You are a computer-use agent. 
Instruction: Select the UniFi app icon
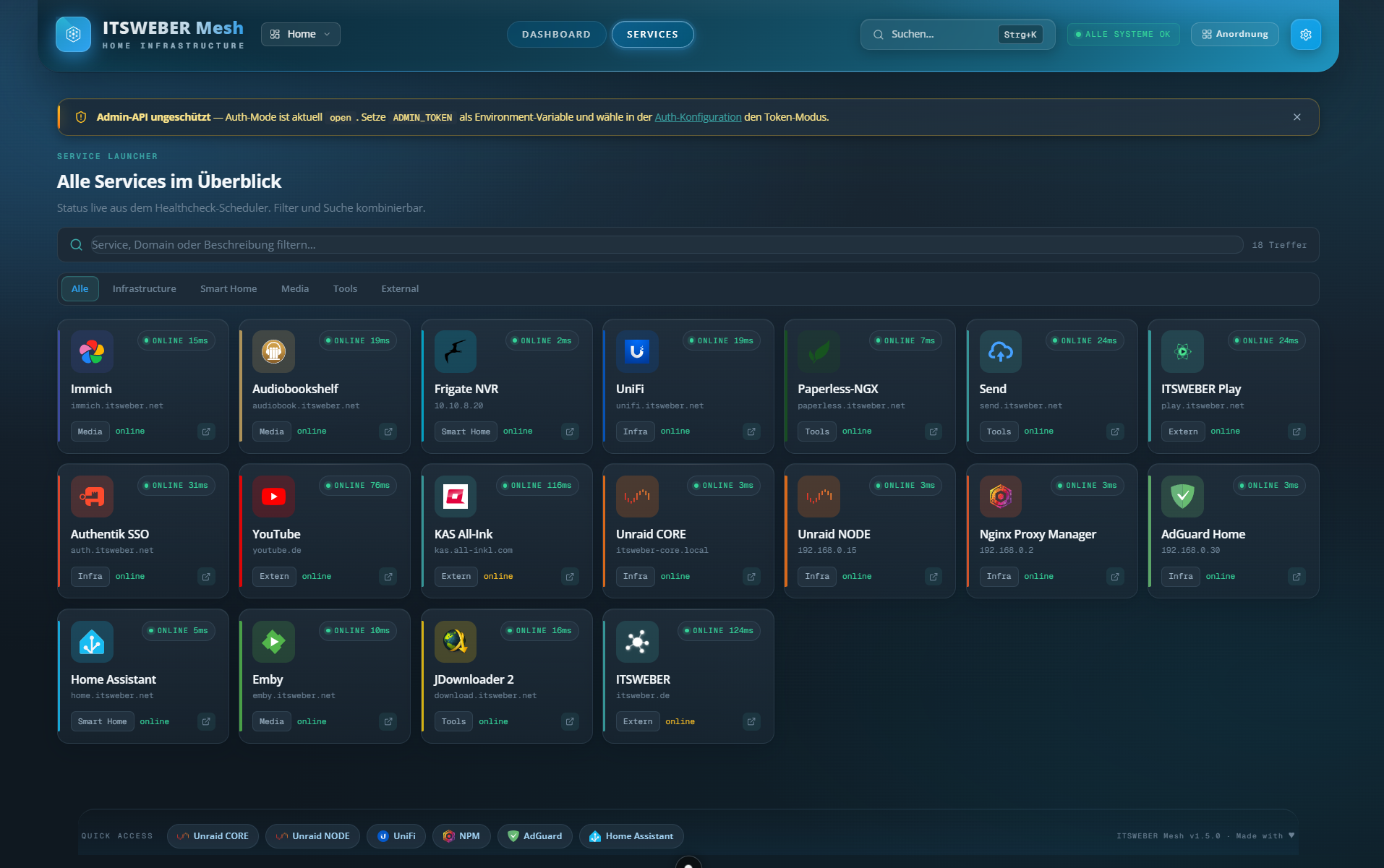point(637,351)
